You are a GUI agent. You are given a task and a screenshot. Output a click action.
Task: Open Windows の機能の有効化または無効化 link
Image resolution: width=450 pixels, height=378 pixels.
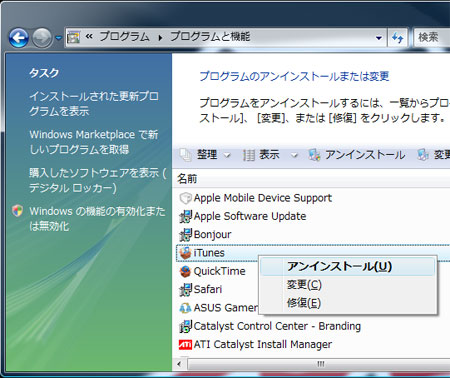pos(97,218)
